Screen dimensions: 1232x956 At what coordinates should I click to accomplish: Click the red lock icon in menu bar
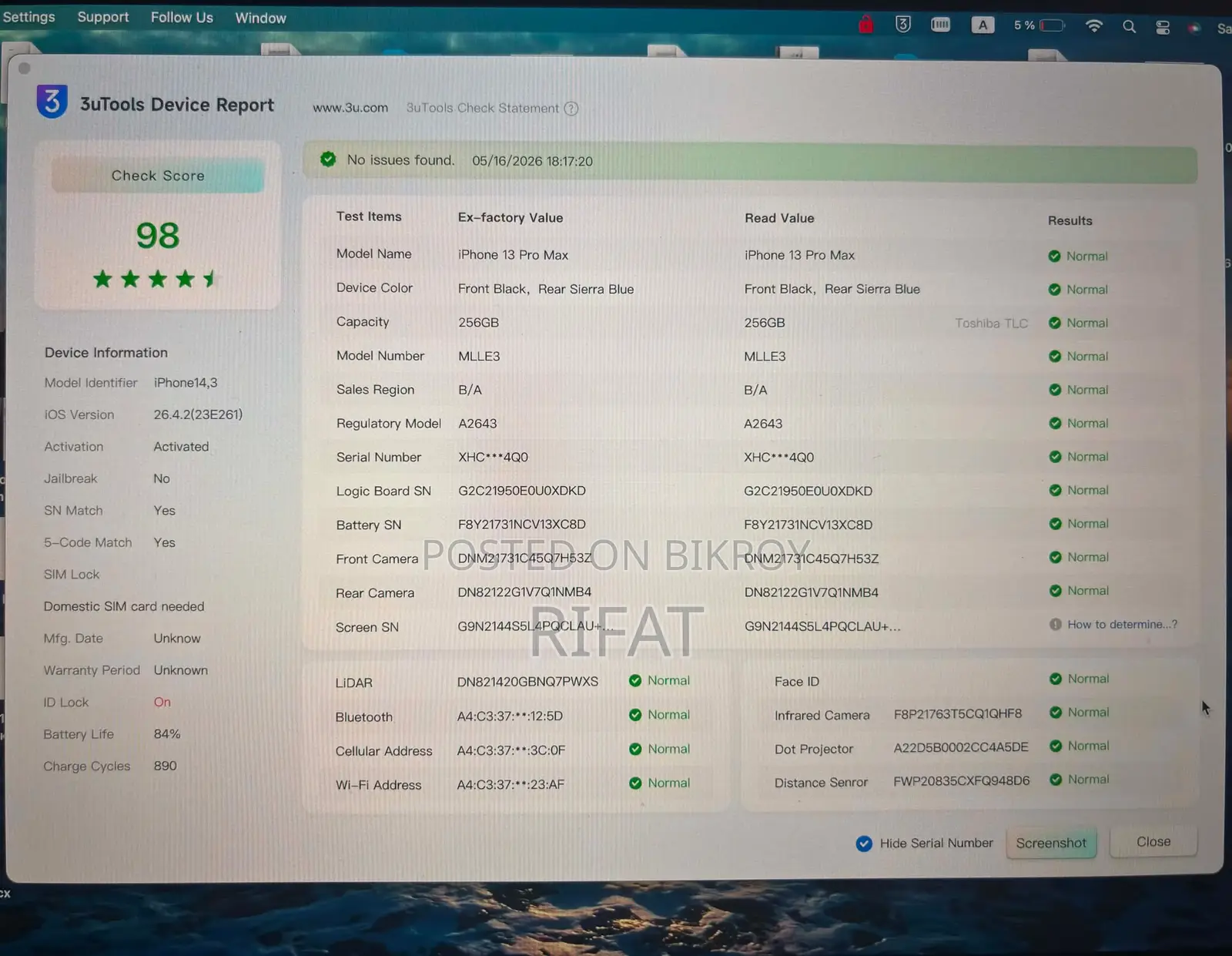866,25
